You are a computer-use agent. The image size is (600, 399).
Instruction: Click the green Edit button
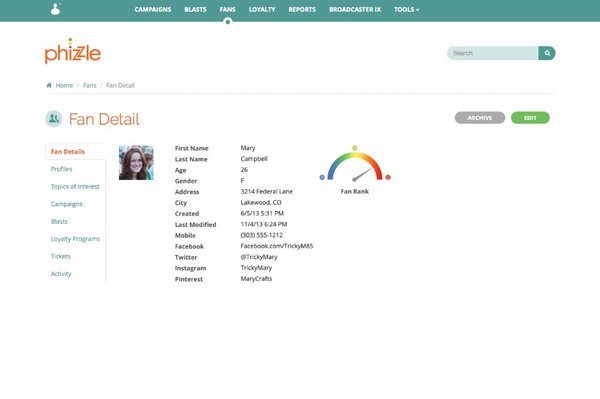tap(530, 118)
